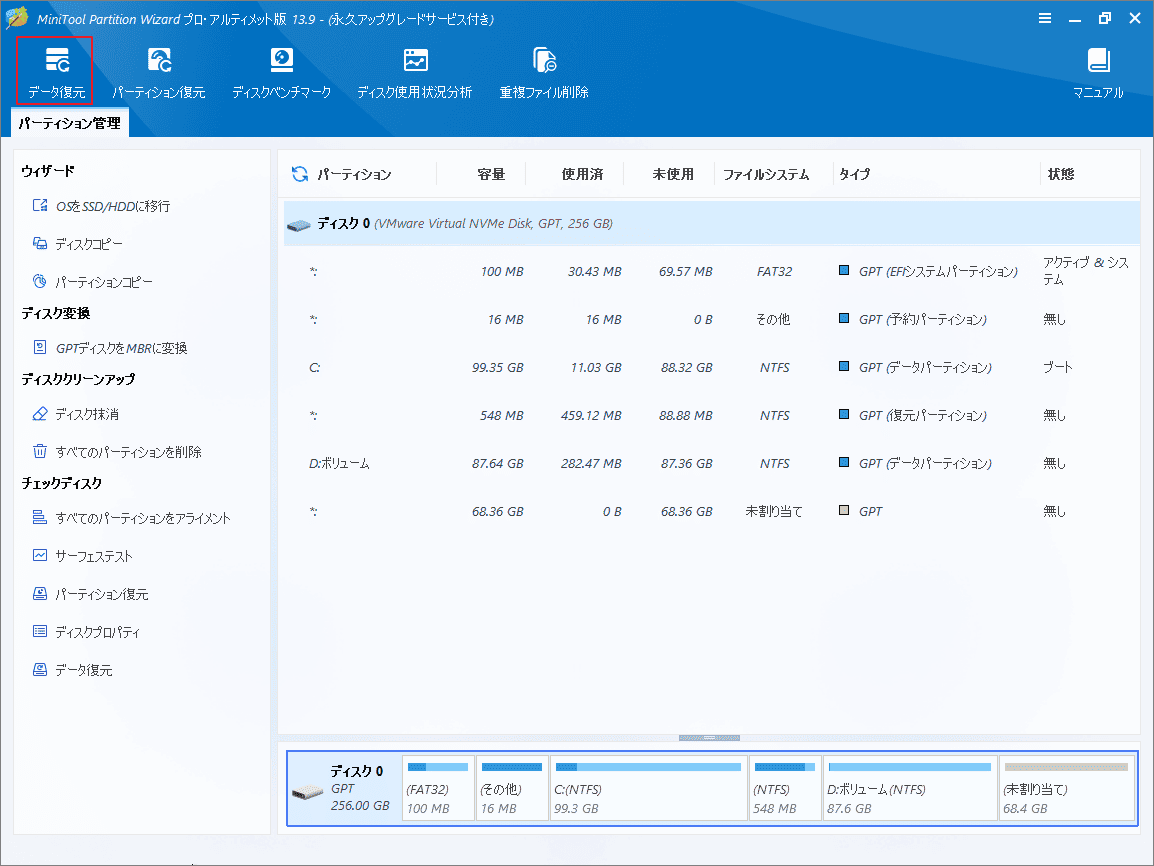Viewport: 1154px width, 866px height.
Task: Start パーティションコピー wizard
Action: (x=93, y=282)
